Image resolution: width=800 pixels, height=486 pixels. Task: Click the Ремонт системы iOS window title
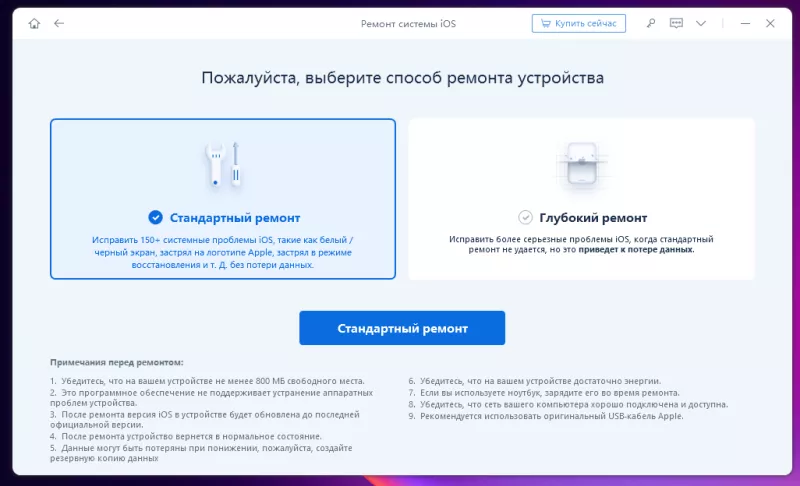(x=408, y=23)
